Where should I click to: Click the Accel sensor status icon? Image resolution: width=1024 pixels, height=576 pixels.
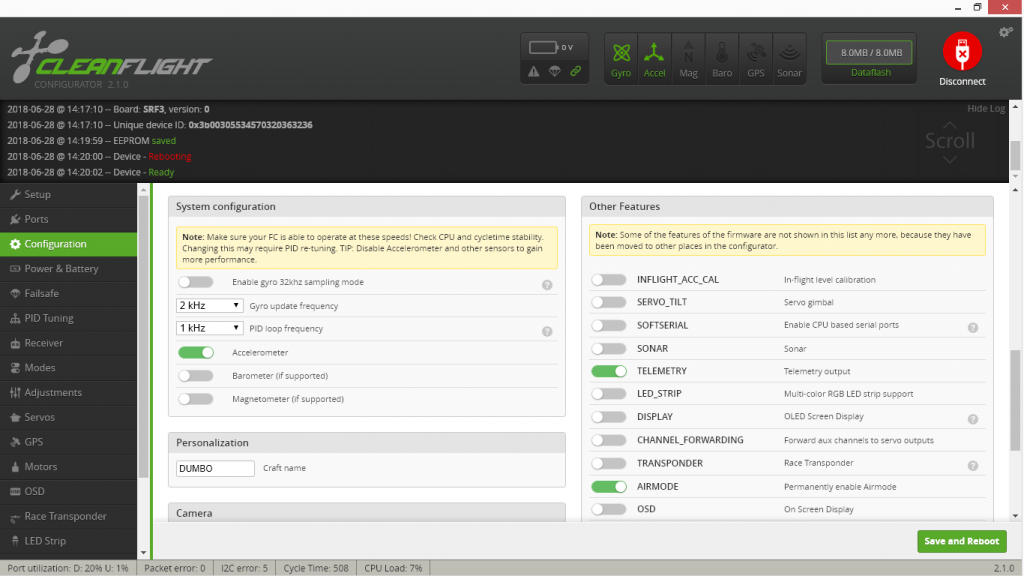(x=654, y=59)
